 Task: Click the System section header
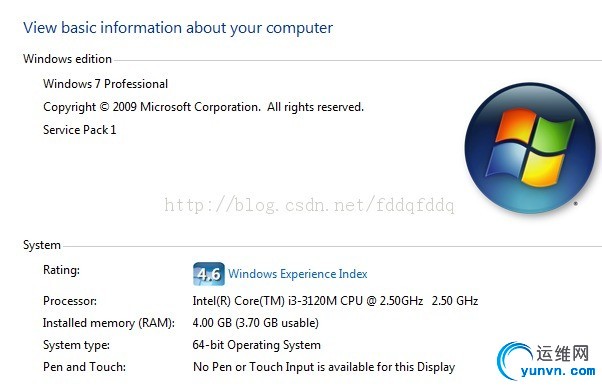(x=42, y=245)
